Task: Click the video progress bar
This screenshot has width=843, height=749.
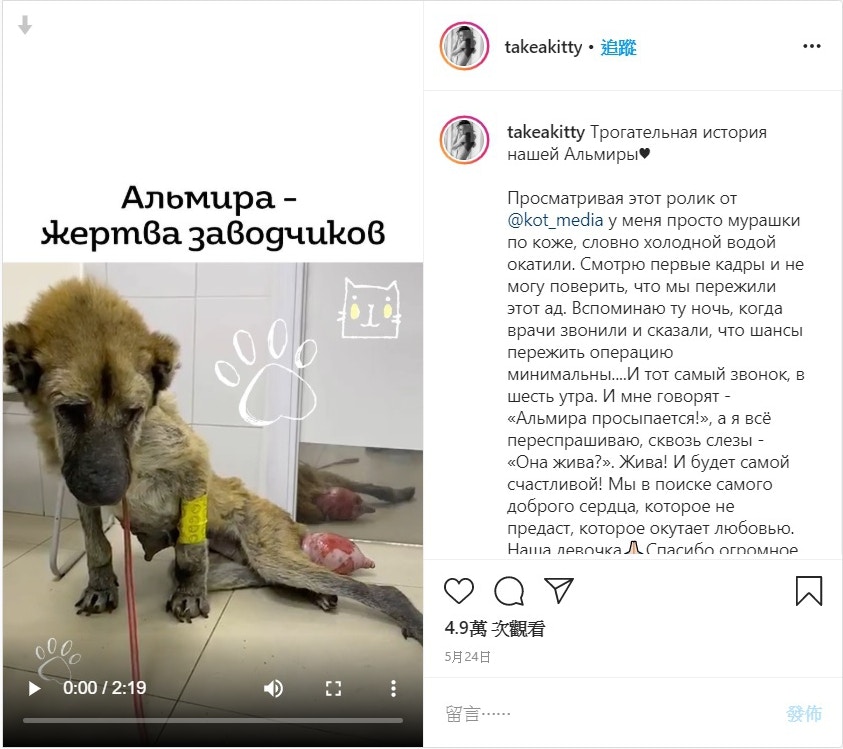Action: pos(213,721)
